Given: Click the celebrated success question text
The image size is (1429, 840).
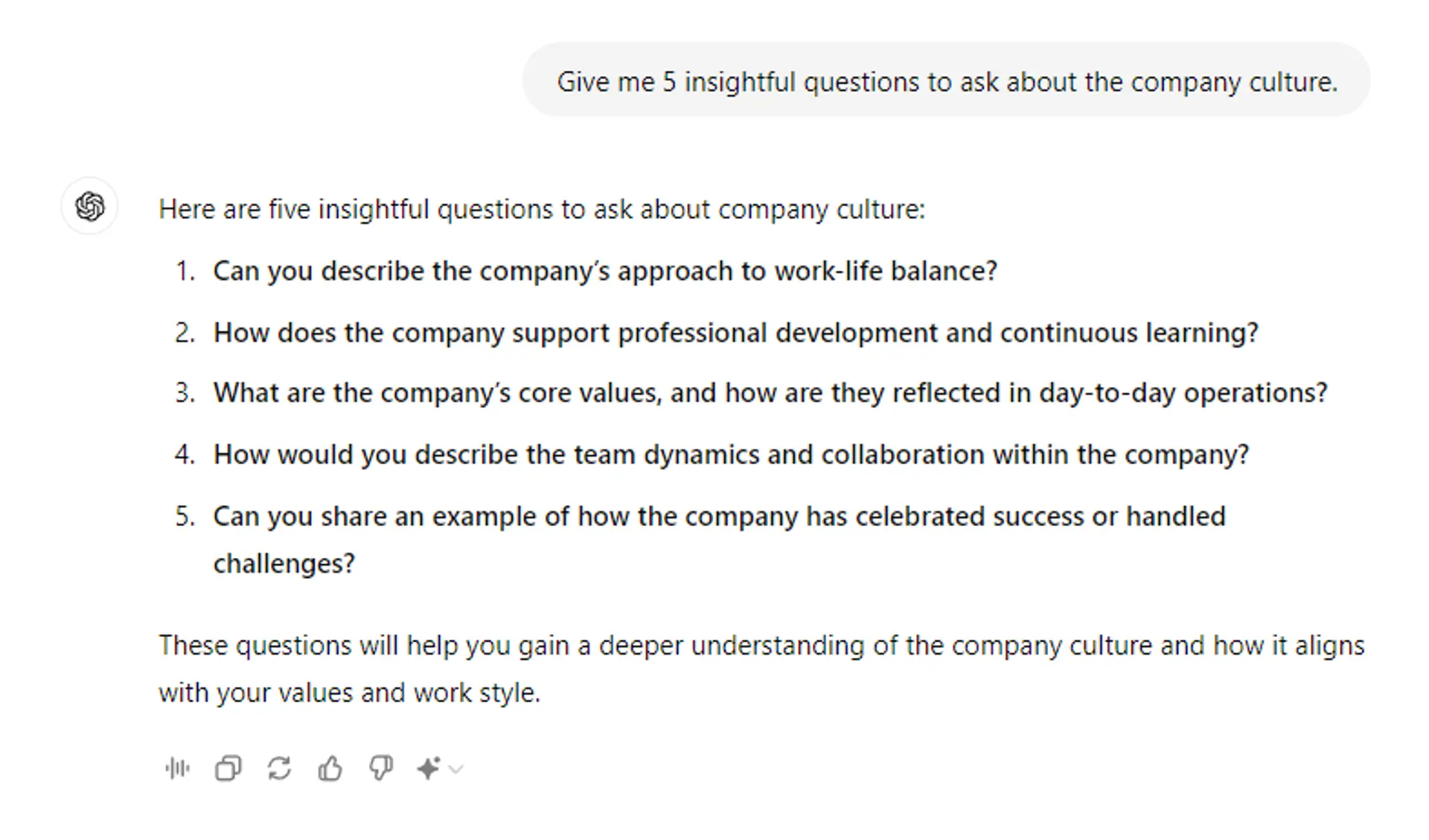Looking at the screenshot, I should pyautogui.click(x=719, y=516).
